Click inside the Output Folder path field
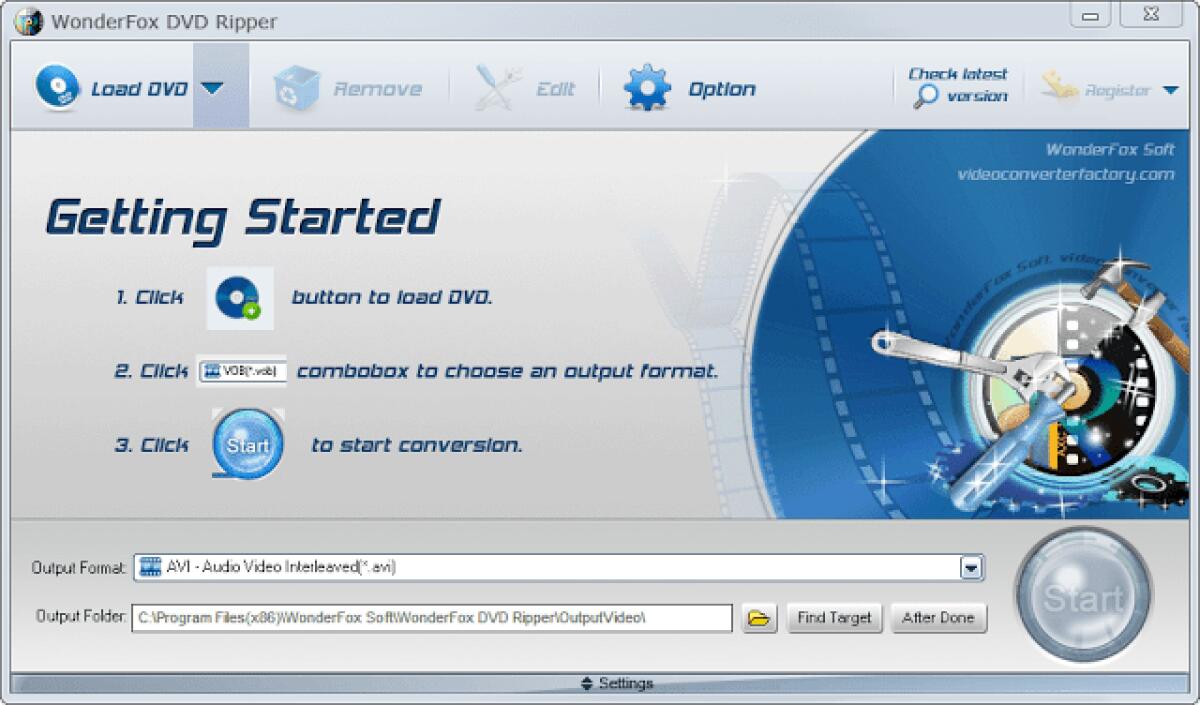Screen dimensions: 1200x705 (430, 618)
